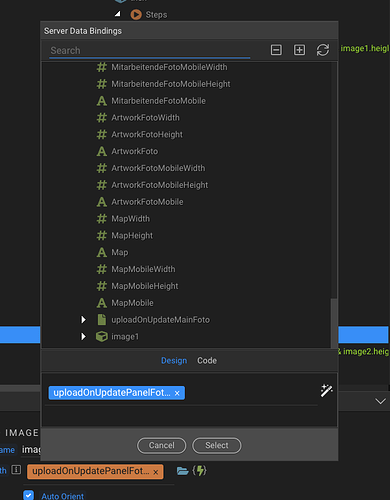Collapse the Steps tree node
This screenshot has width=390, height=500.
click(117, 14)
